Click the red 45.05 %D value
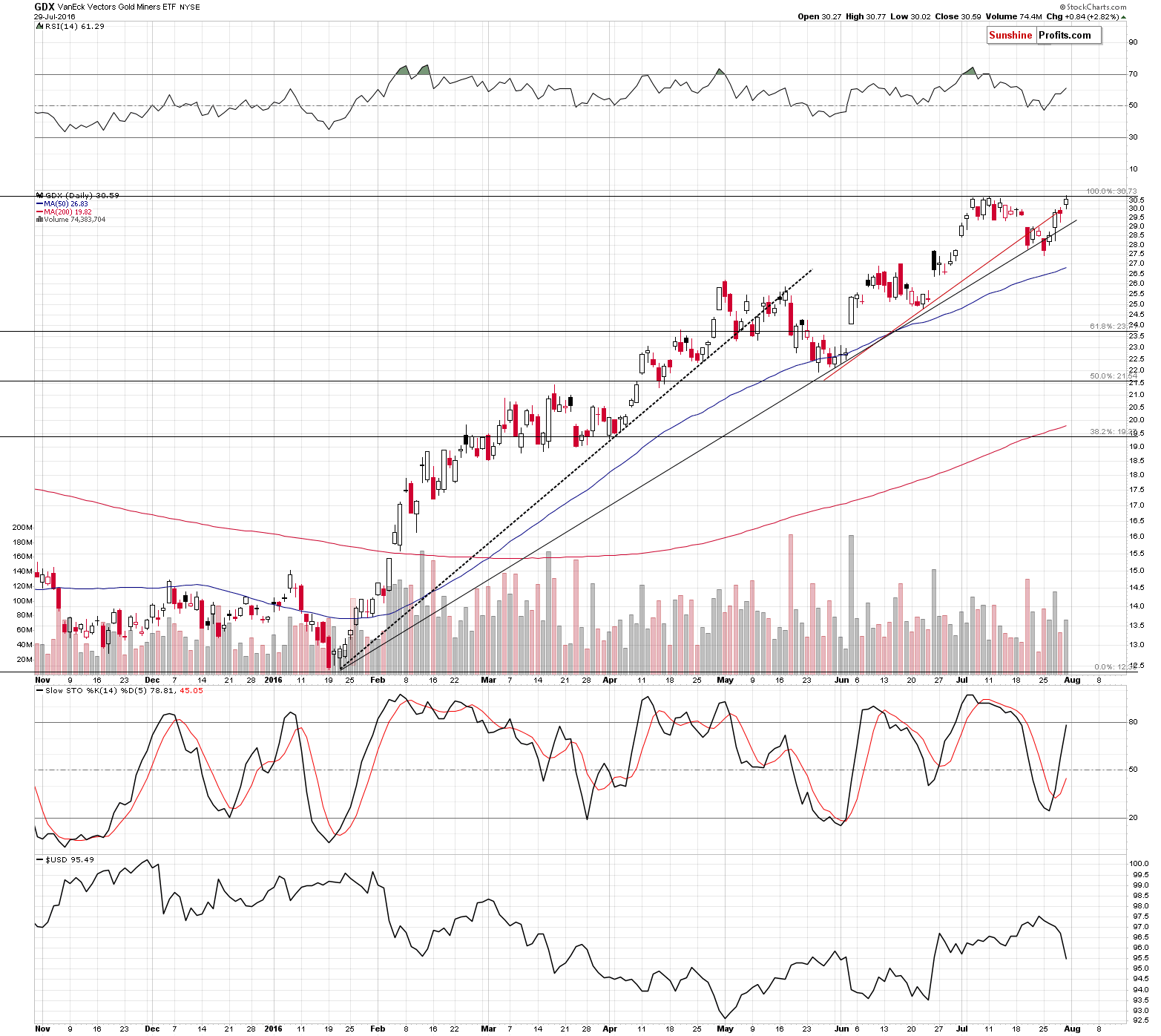This screenshot has height=1036, width=1161. [x=191, y=690]
